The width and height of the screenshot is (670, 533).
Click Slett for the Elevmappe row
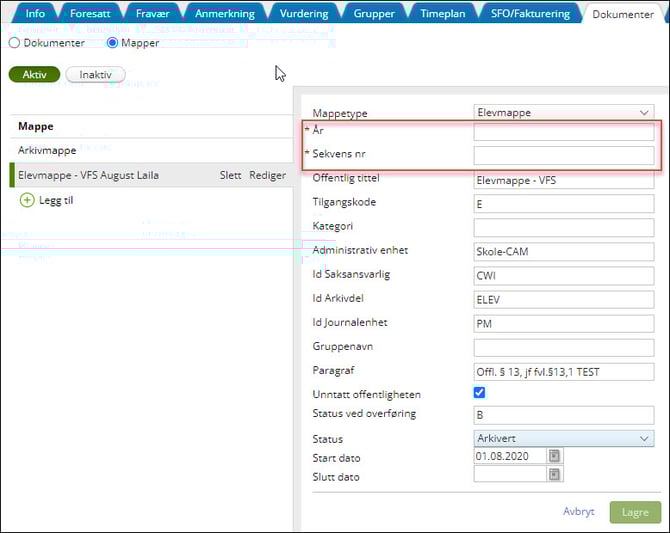[230, 175]
